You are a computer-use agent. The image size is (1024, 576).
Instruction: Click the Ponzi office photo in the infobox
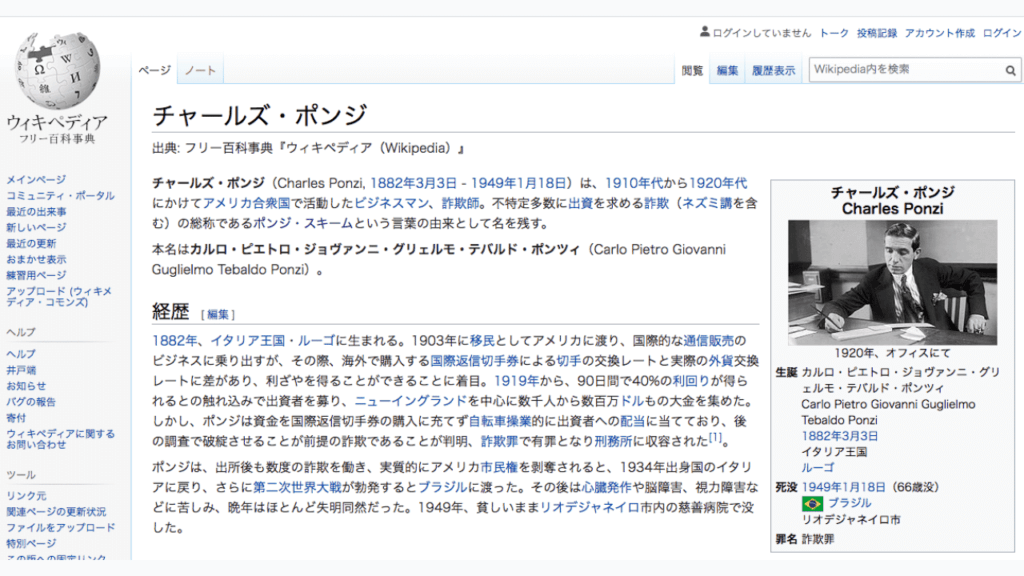point(893,281)
